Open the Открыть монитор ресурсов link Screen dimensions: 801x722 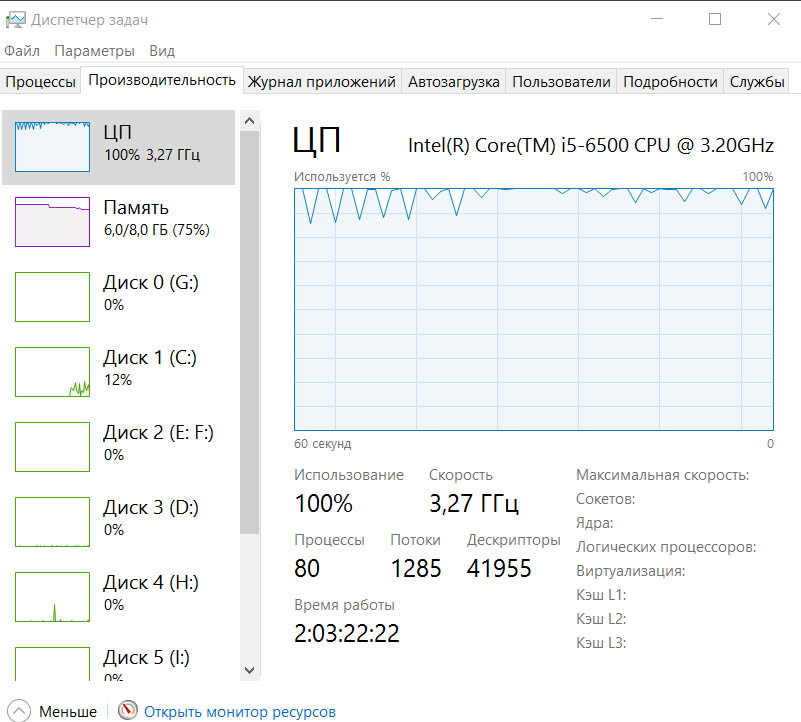point(240,711)
